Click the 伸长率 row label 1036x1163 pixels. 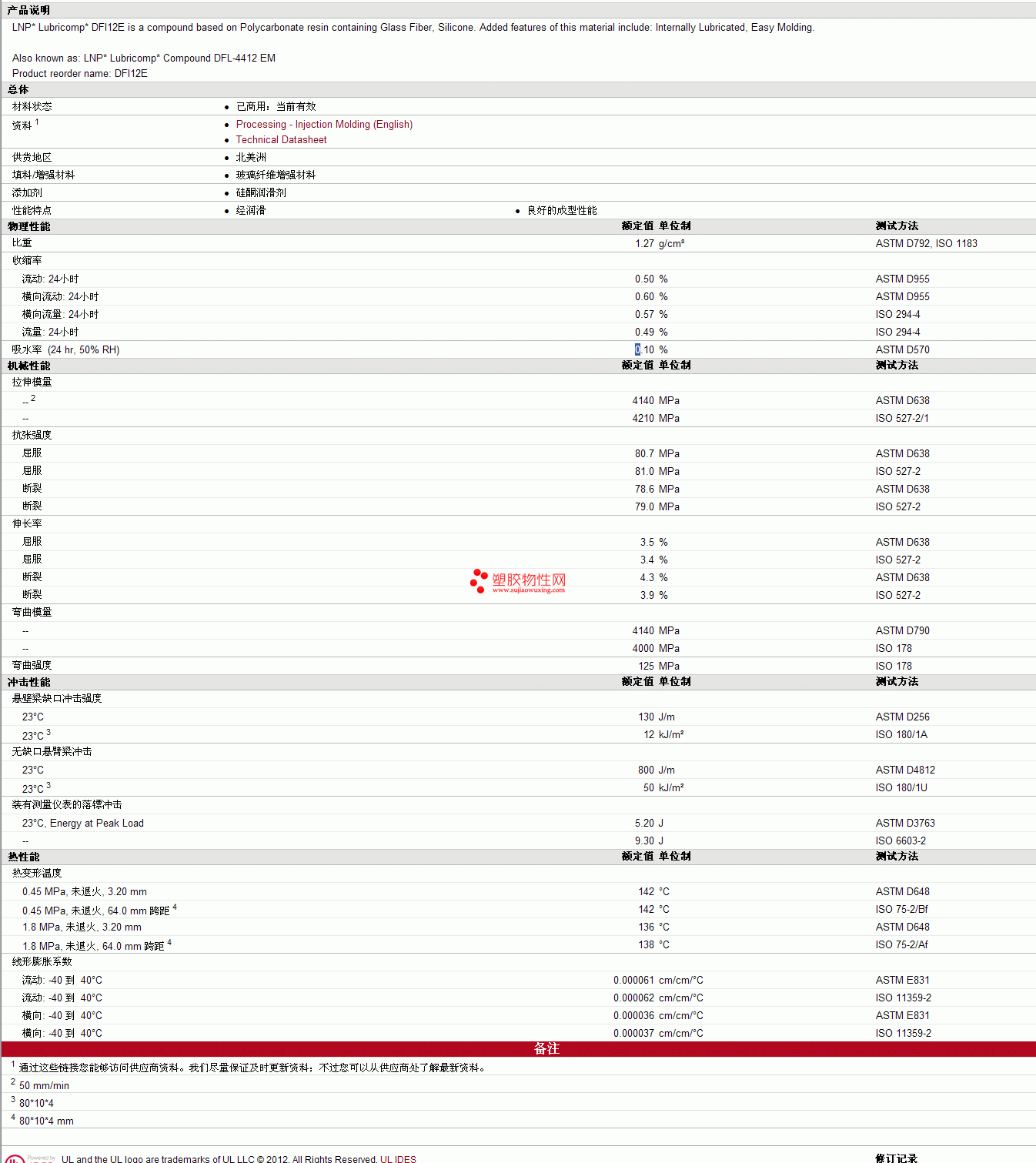click(27, 523)
